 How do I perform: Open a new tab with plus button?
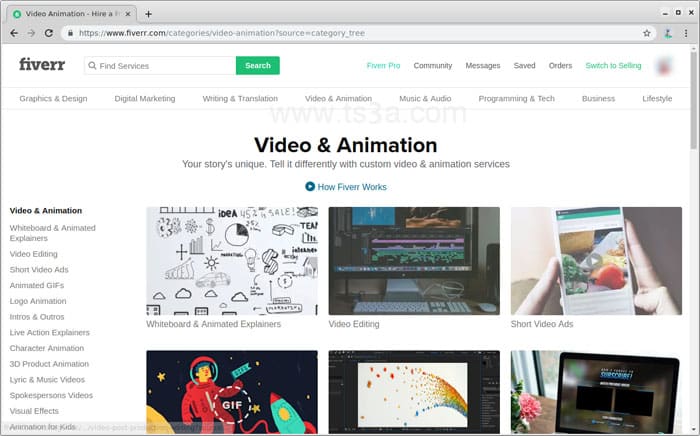coord(148,14)
